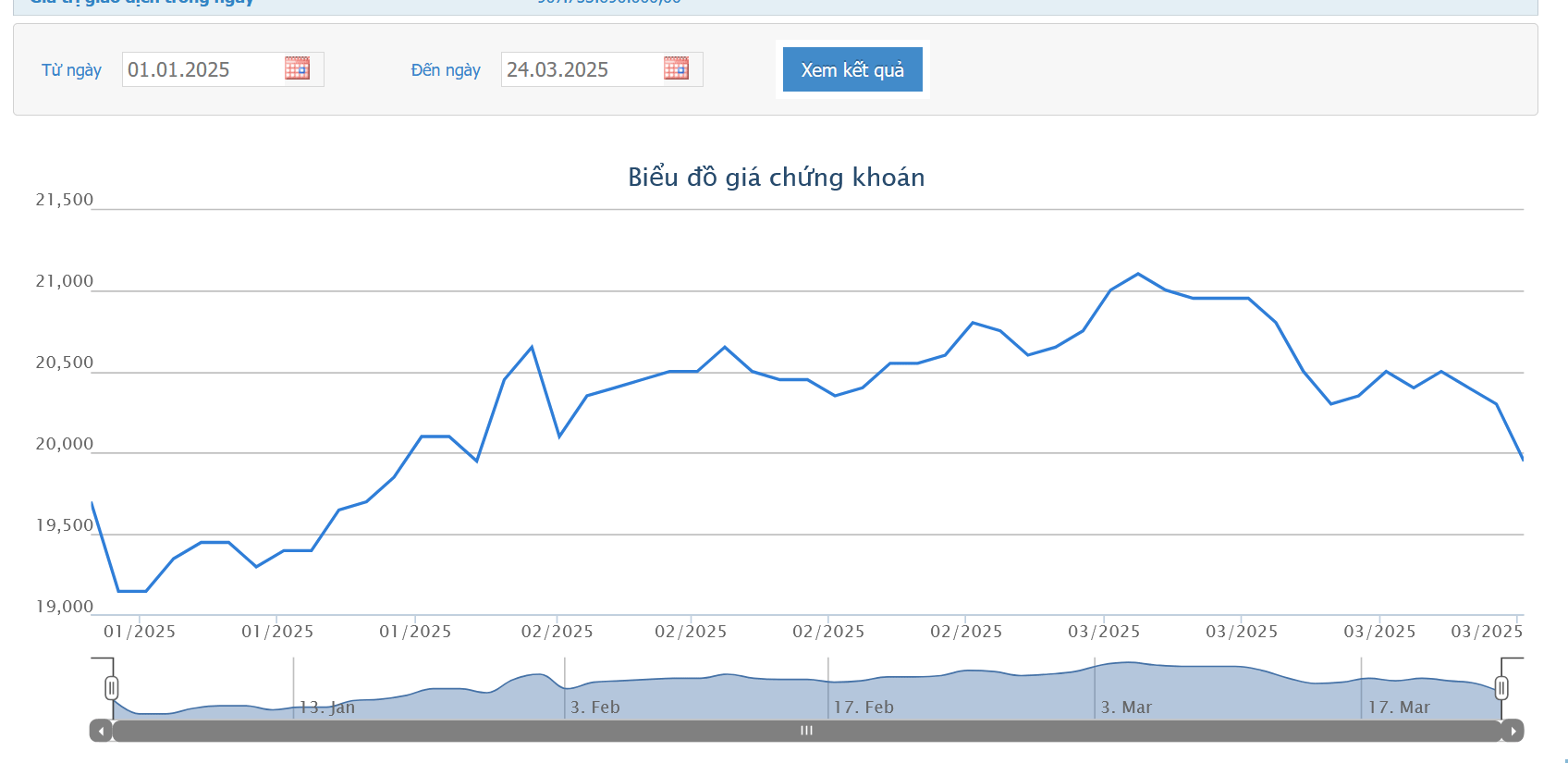1568x763 pixels.
Task: Select the 13. Jan marker in navigator
Action: [x=327, y=708]
